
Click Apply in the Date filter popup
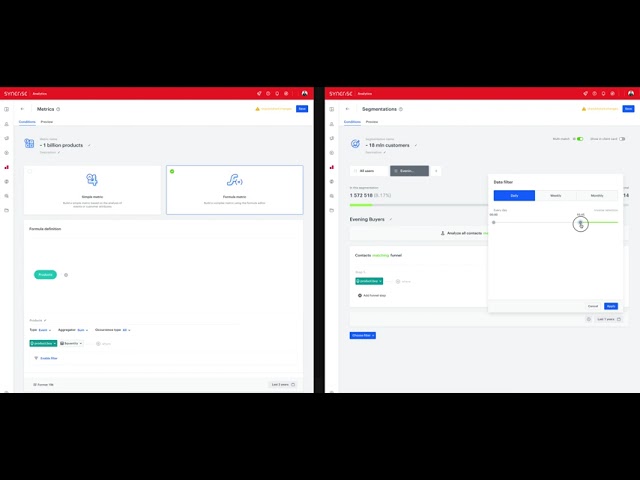pos(611,306)
